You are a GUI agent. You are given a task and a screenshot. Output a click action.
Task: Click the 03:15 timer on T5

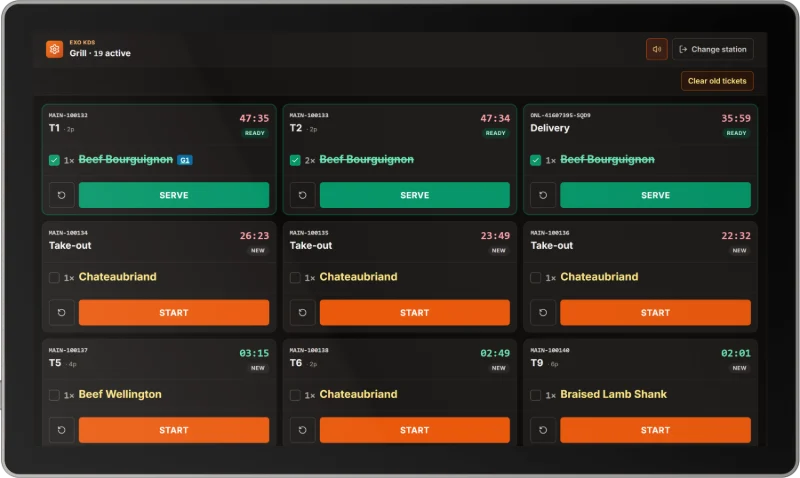pos(254,353)
